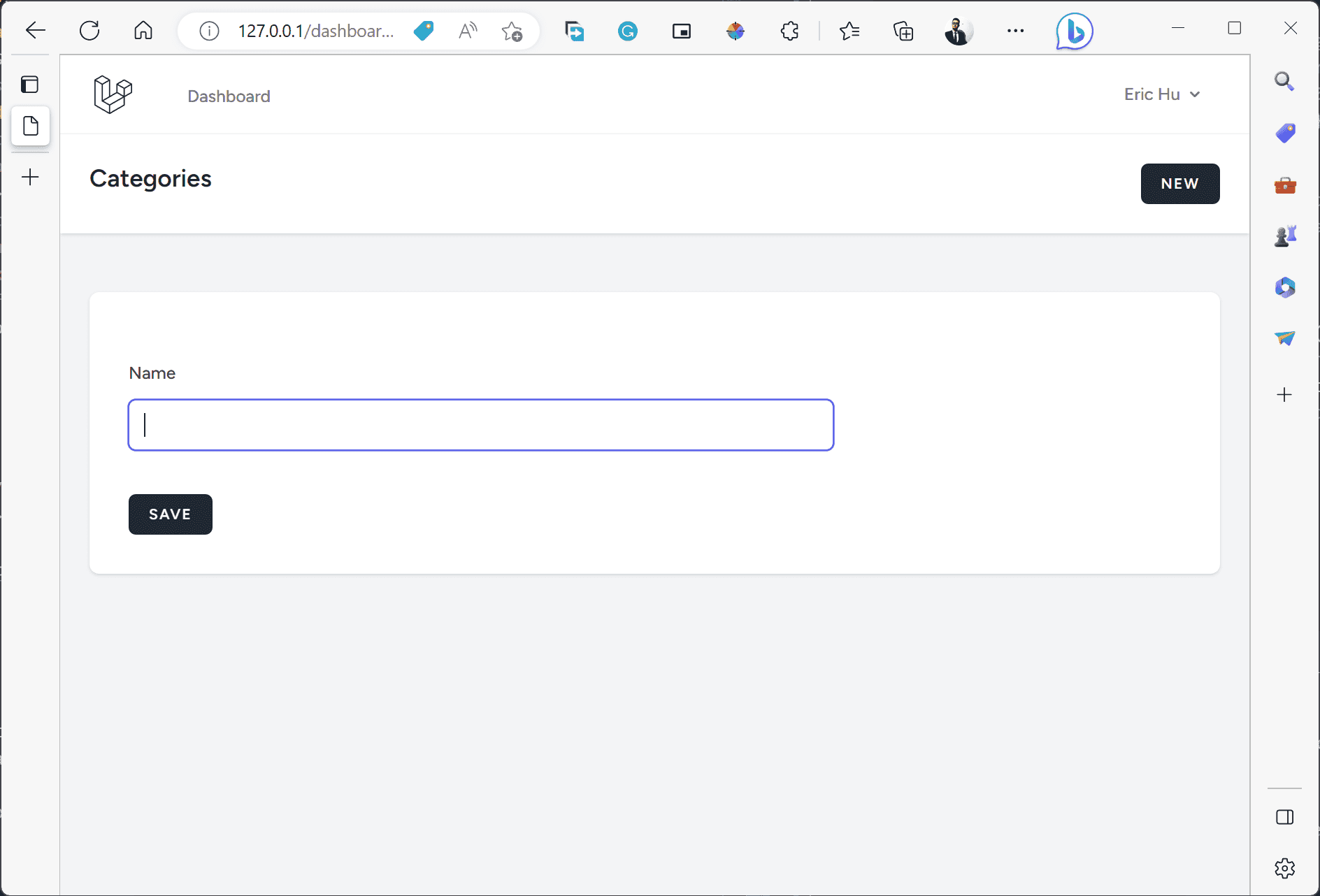Add this page to favorites star icon
The height and width of the screenshot is (896, 1320).
pyautogui.click(x=512, y=31)
